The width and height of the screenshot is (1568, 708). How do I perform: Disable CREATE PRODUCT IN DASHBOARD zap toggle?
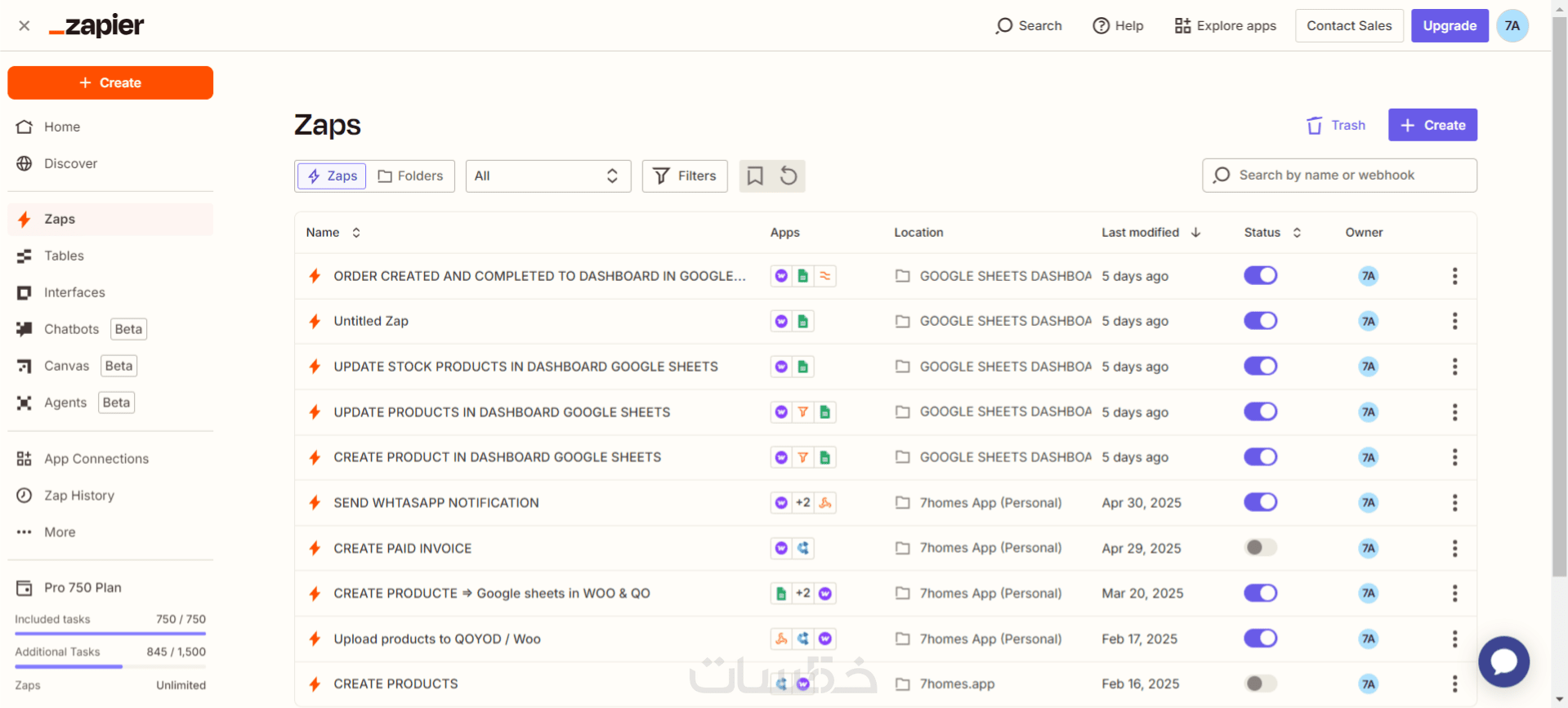[x=1260, y=457]
